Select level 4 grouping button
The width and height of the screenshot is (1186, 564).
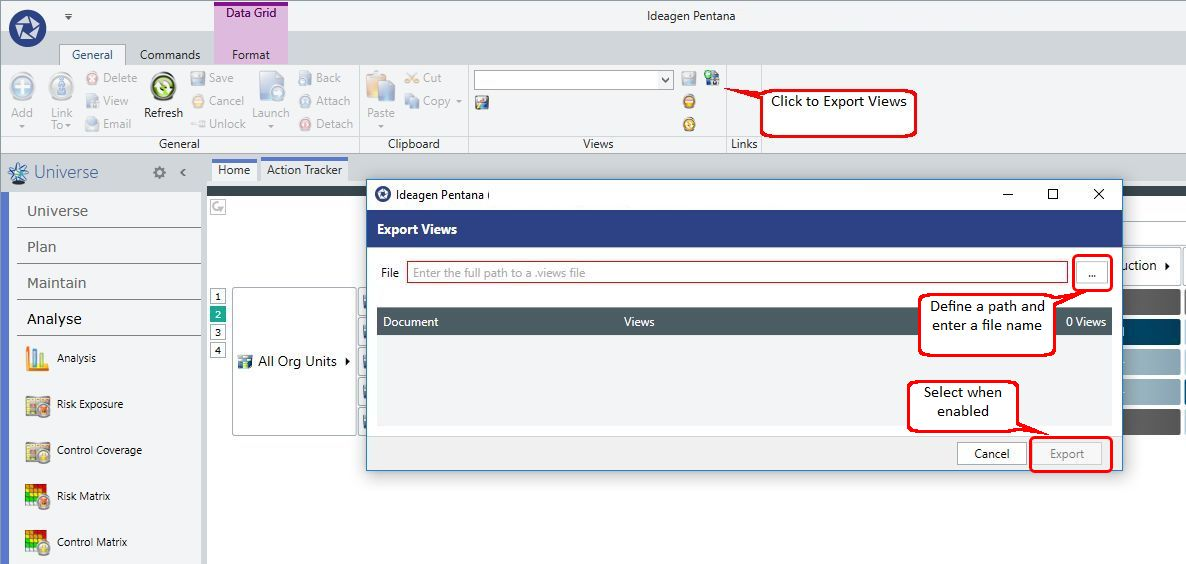[218, 350]
